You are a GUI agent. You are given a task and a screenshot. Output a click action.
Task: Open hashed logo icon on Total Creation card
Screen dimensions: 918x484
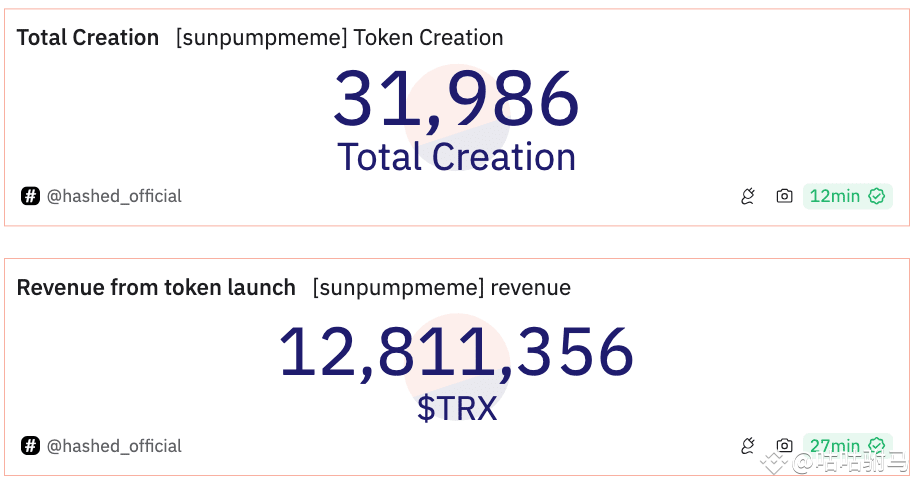(x=30, y=196)
